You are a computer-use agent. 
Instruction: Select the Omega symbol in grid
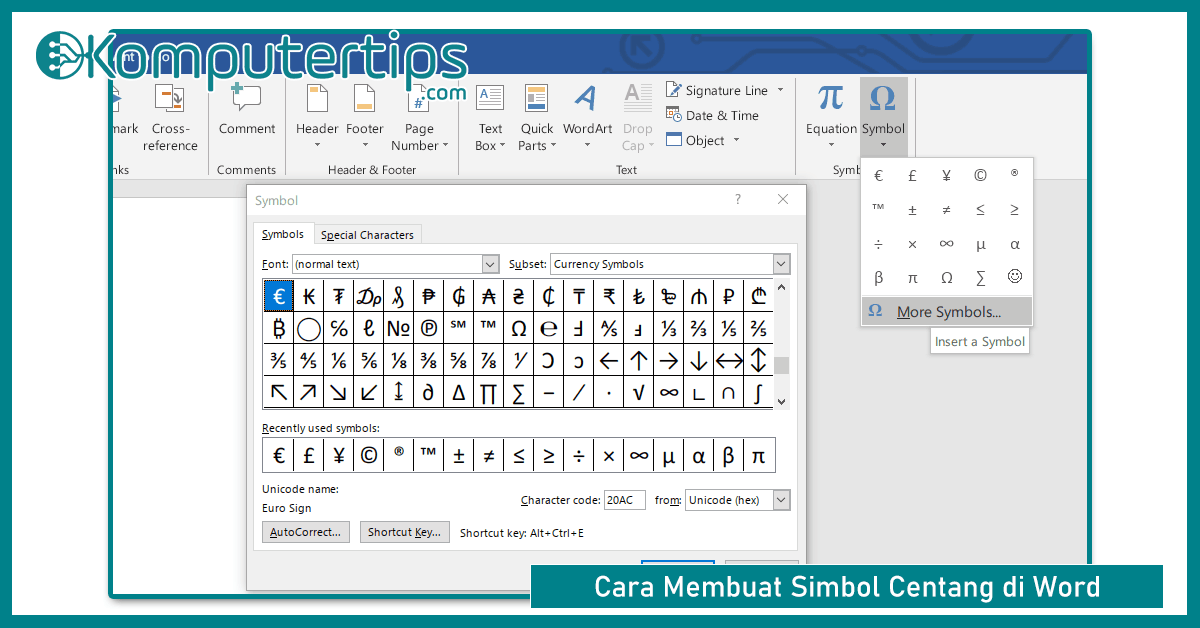(519, 328)
